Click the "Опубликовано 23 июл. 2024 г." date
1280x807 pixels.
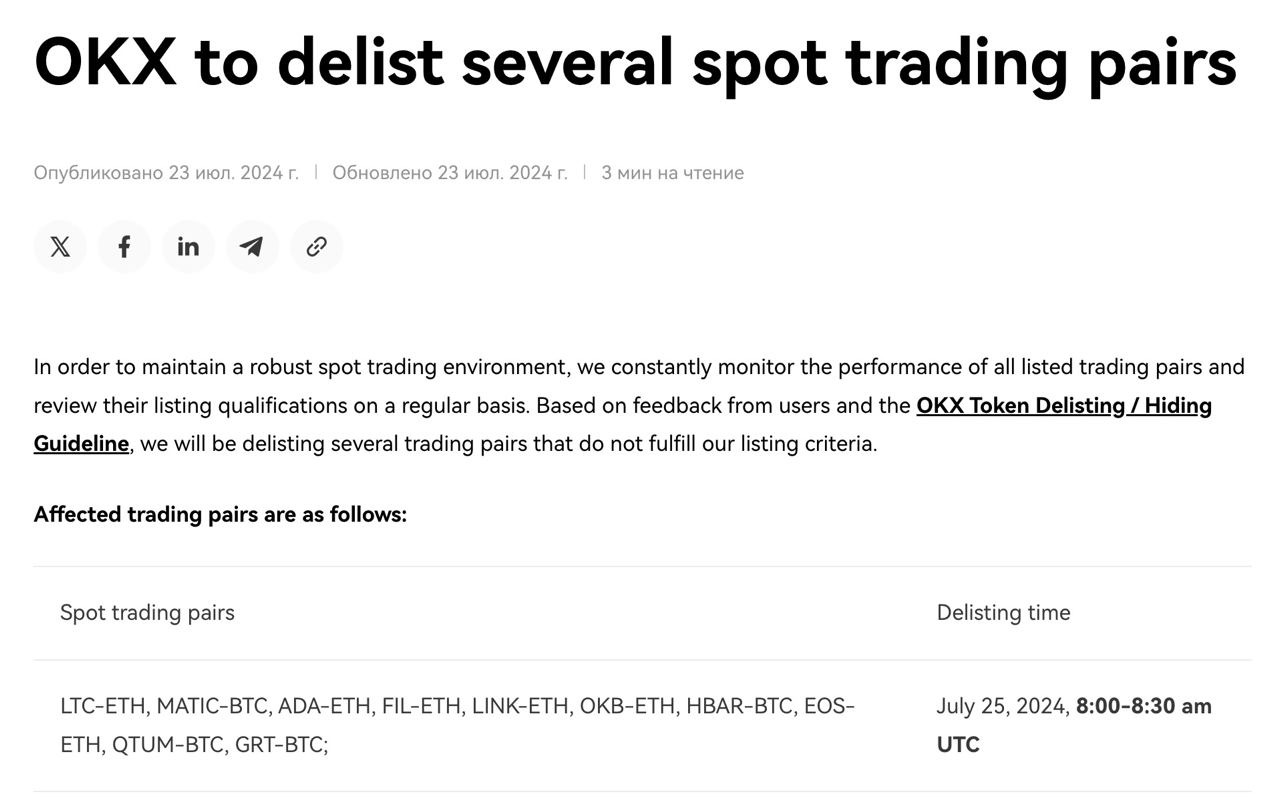click(166, 173)
